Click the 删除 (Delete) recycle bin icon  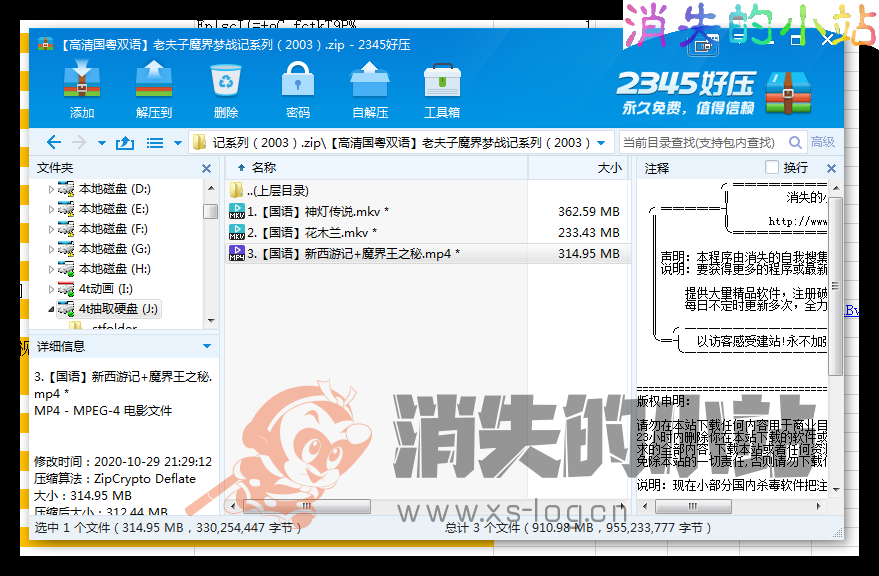click(x=226, y=90)
